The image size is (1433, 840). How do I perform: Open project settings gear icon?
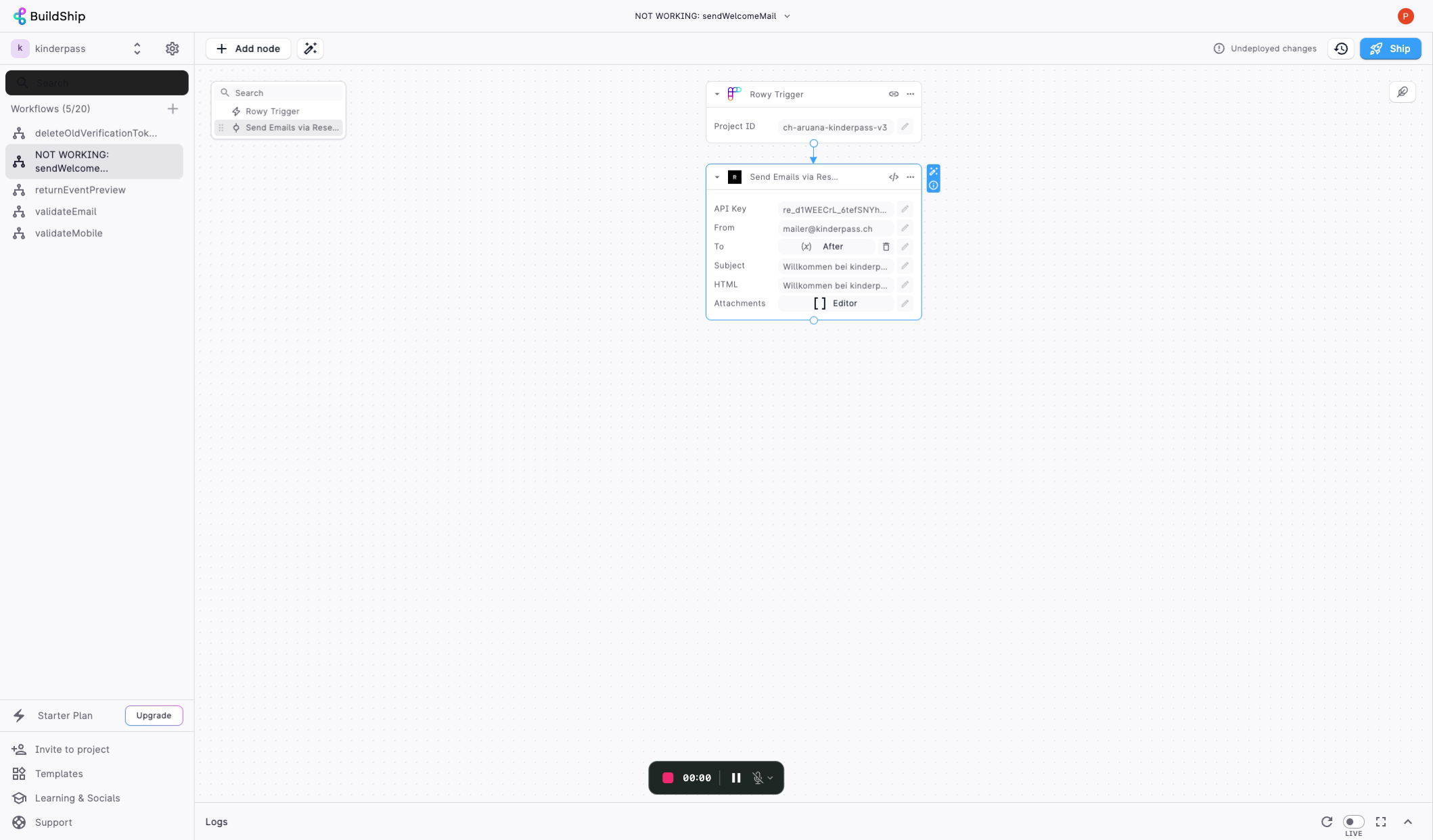(172, 49)
